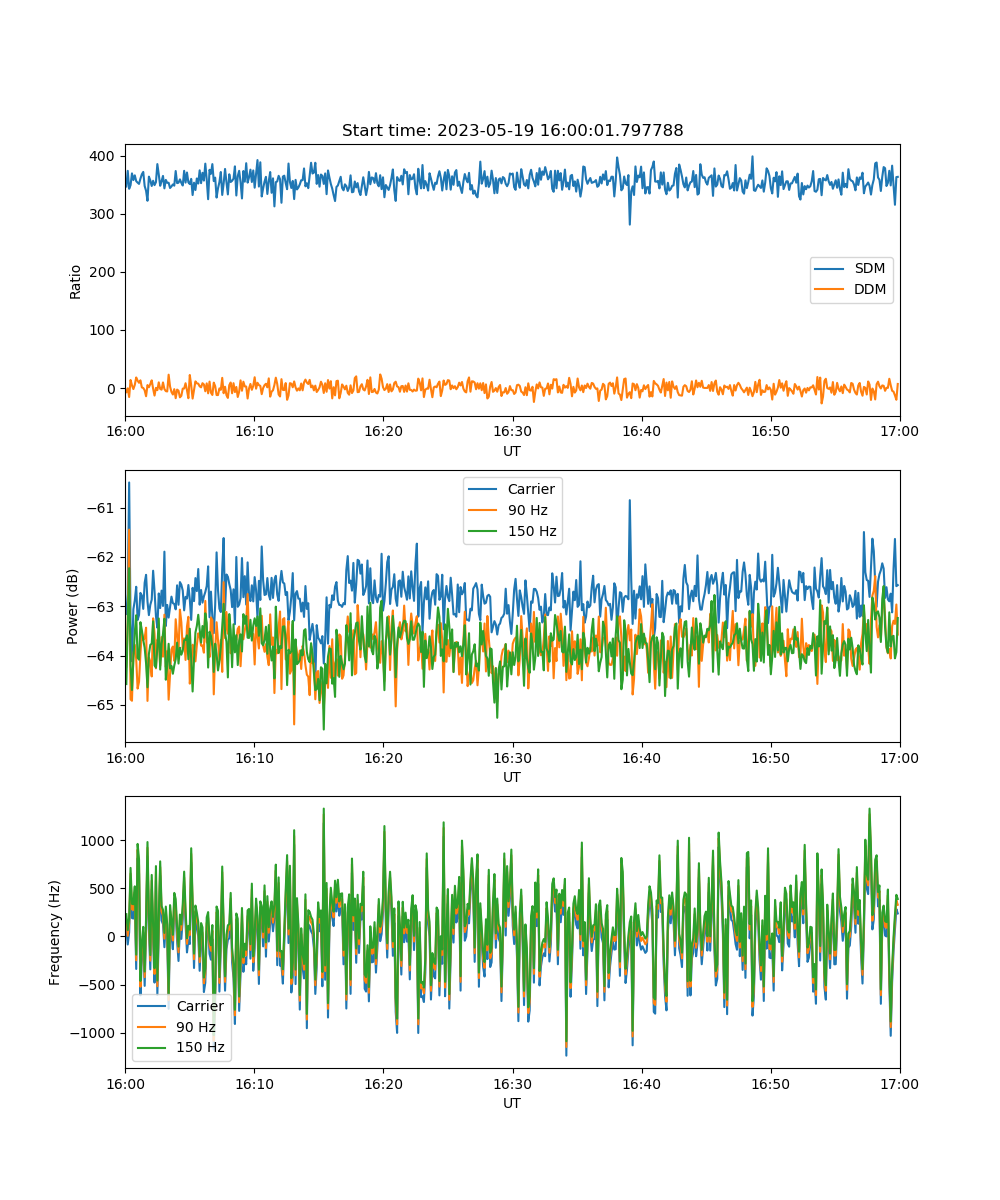Image resolution: width=1000 pixels, height=1200 pixels.
Task: Click the −61 tick on the Power axis
Action: [102, 508]
